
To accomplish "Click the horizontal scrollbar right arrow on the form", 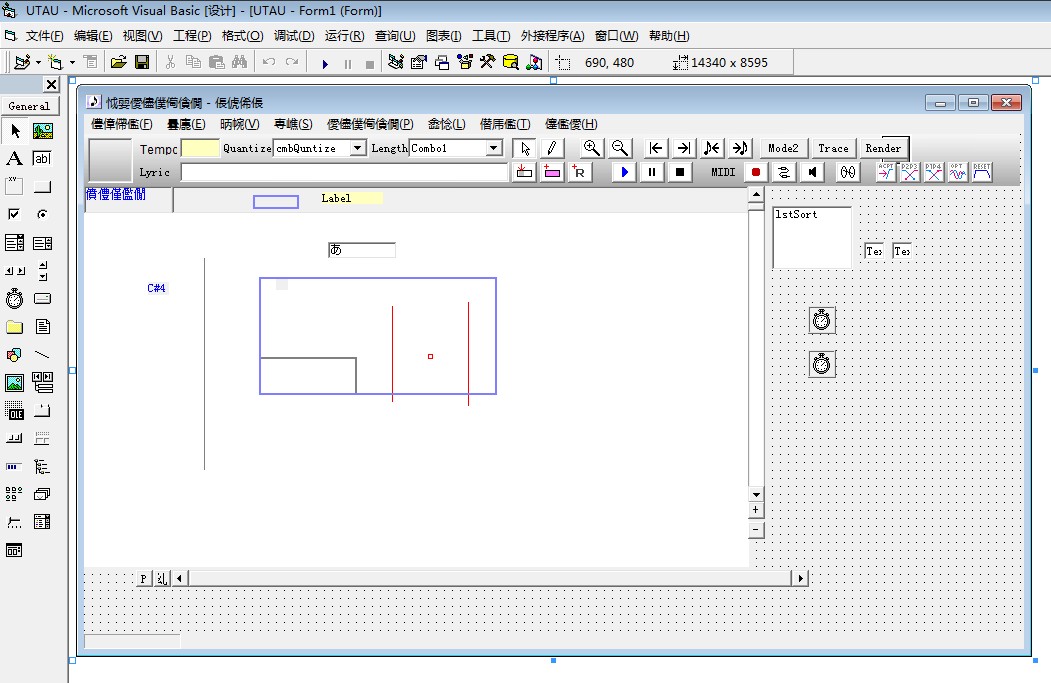I will click(800, 578).
